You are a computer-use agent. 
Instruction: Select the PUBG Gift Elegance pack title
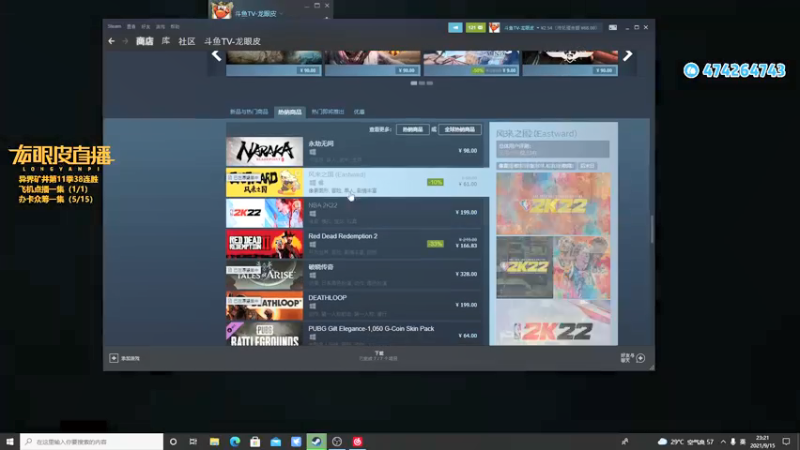(371, 329)
